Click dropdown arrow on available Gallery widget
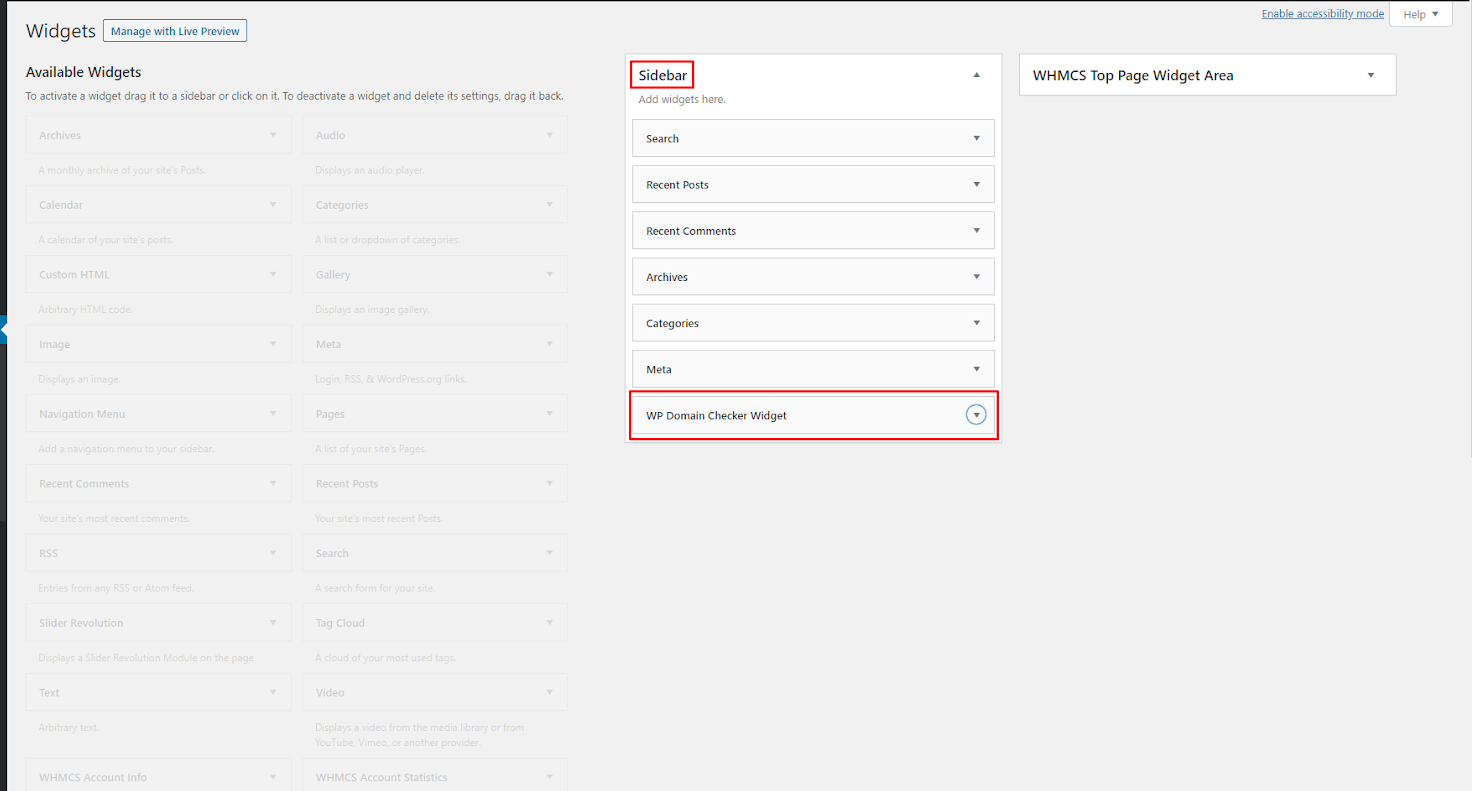 [x=550, y=274]
